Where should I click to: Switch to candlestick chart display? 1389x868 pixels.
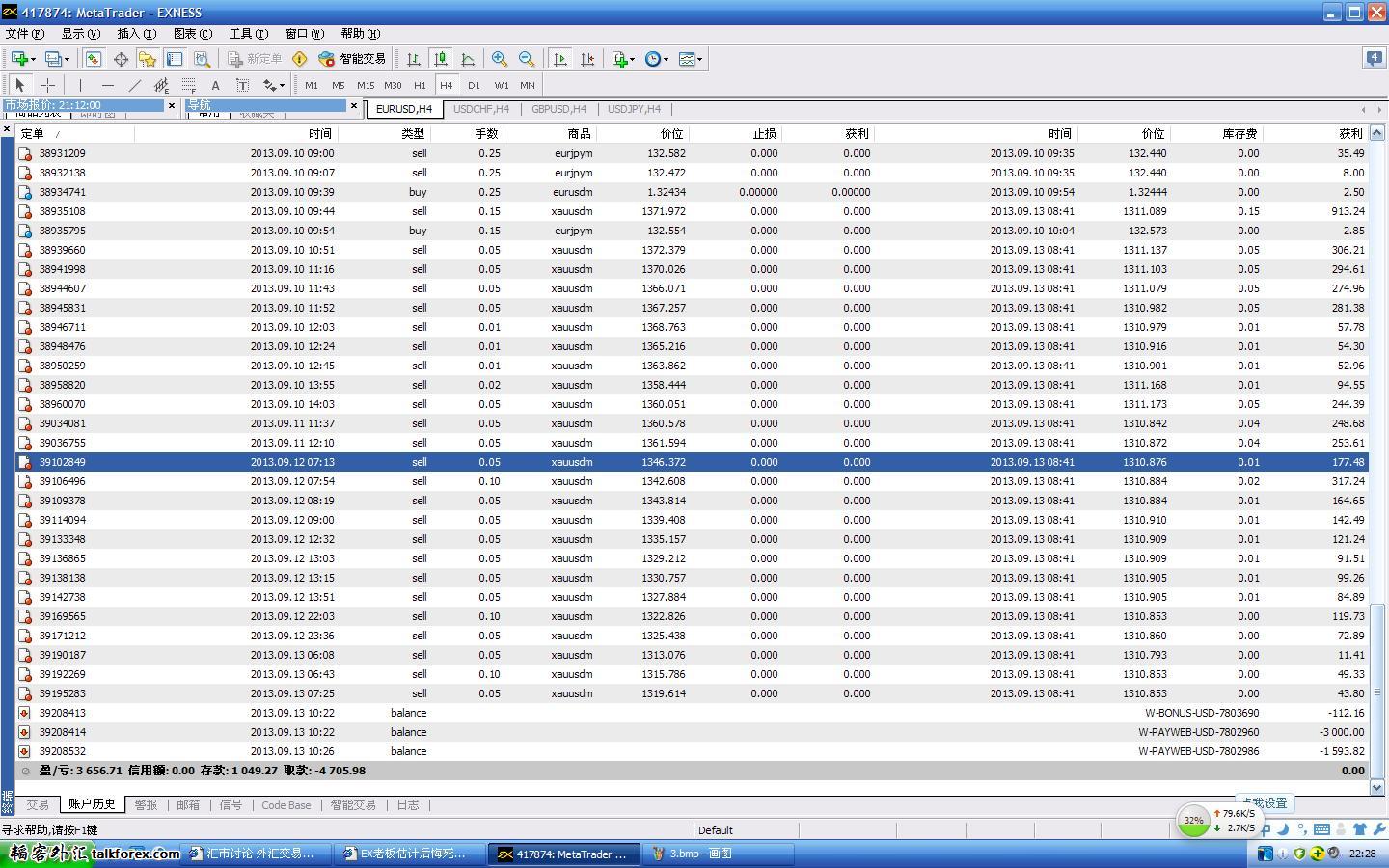point(441,59)
